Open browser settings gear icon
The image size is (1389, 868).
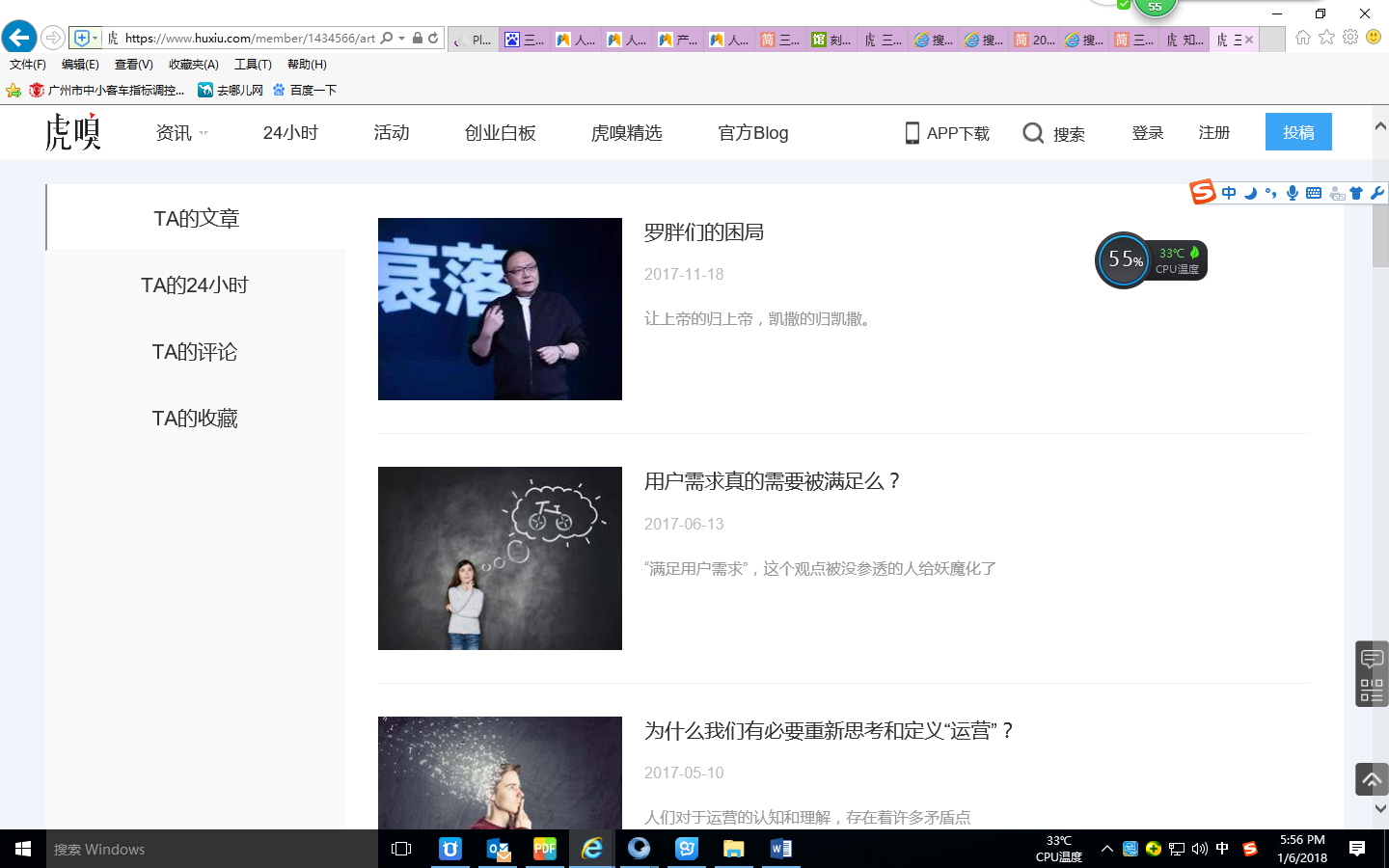tap(1350, 37)
